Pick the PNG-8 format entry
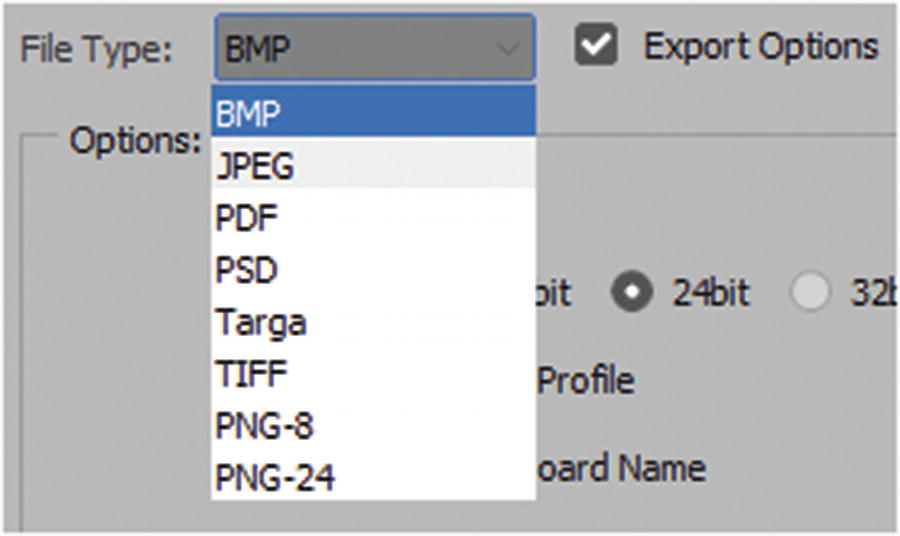This screenshot has width=900, height=536. 373,425
